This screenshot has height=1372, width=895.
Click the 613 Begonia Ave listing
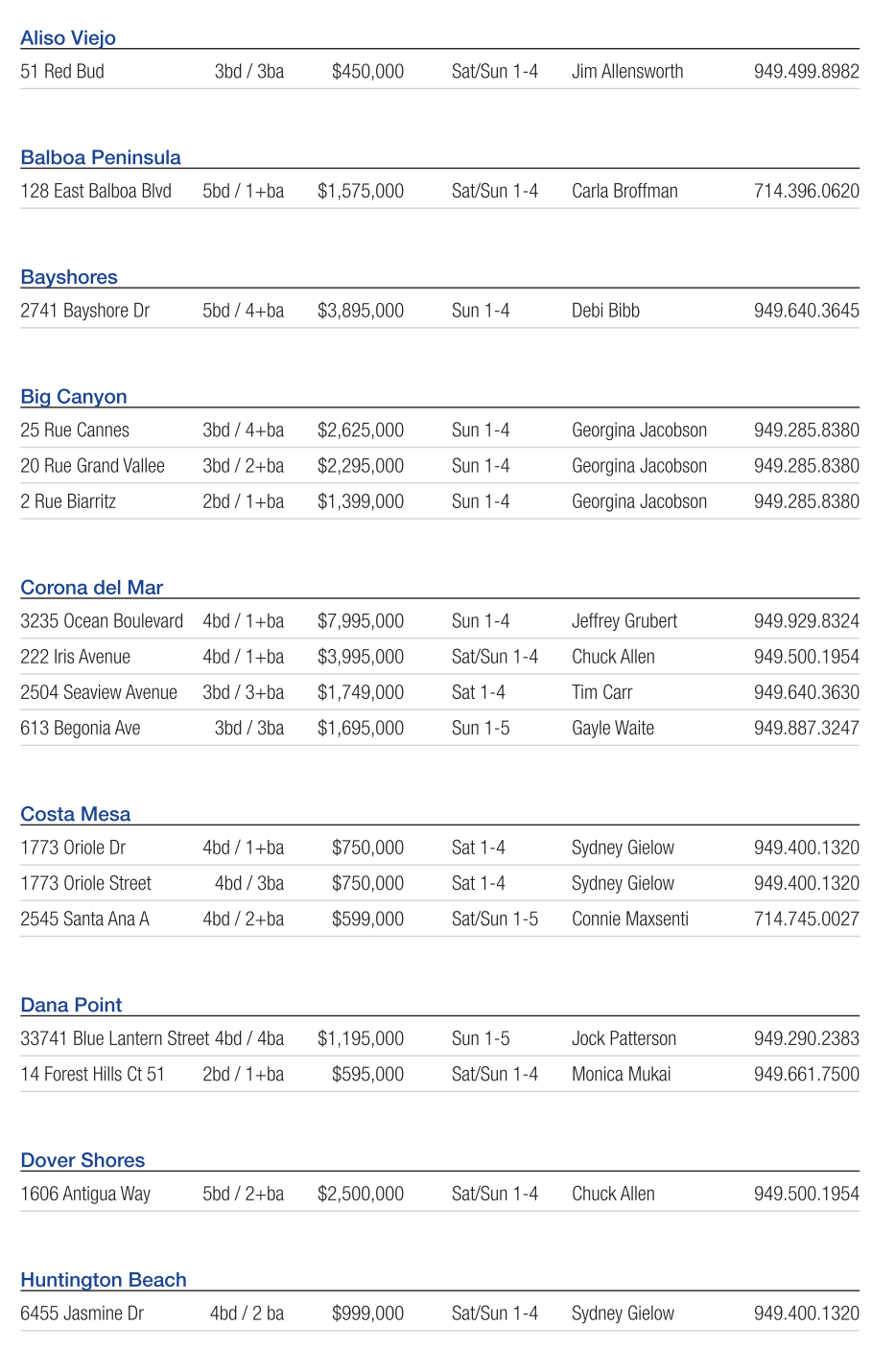(81, 729)
